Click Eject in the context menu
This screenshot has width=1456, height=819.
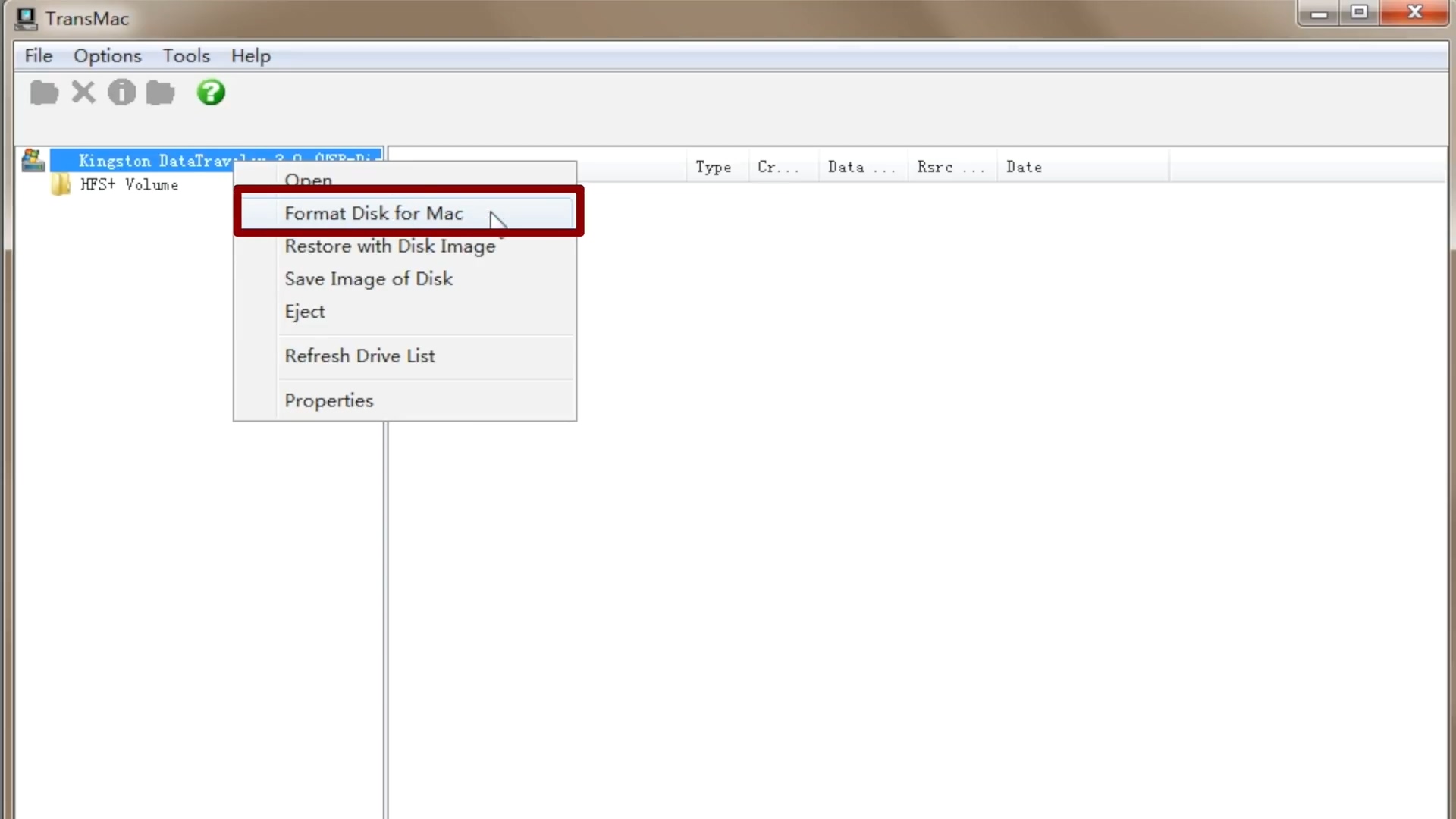coord(304,312)
